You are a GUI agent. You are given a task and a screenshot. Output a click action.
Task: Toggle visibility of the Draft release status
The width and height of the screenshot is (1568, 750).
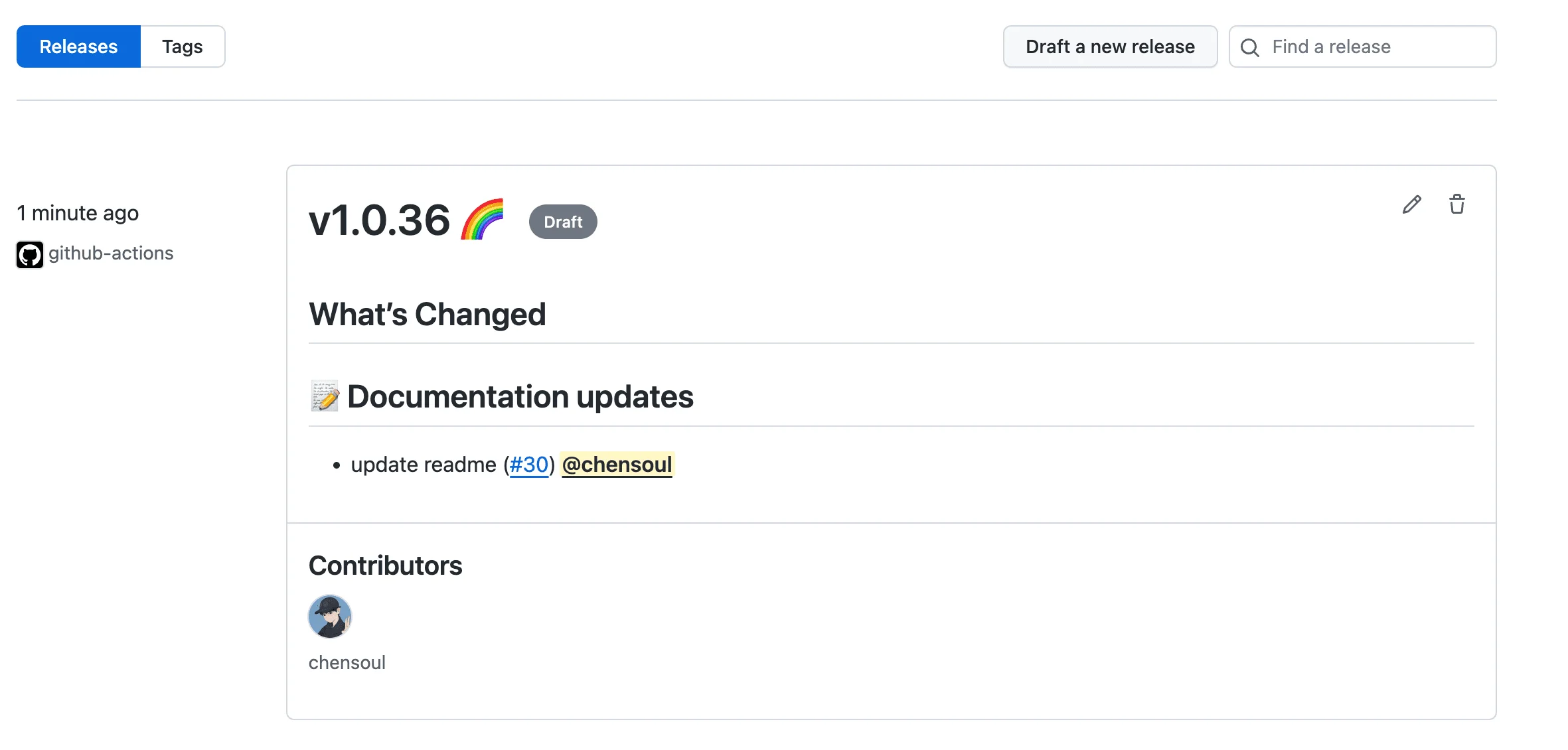tap(563, 222)
